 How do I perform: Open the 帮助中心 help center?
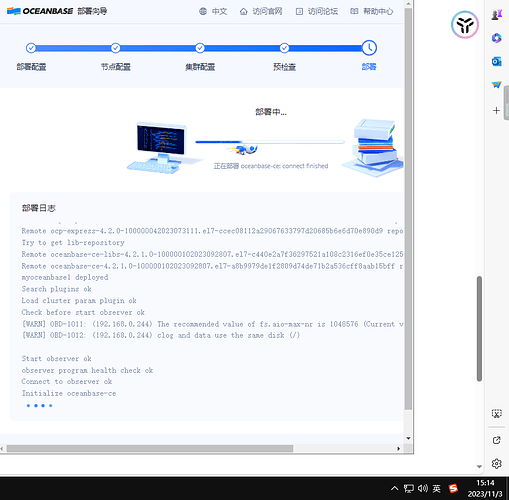point(372,11)
